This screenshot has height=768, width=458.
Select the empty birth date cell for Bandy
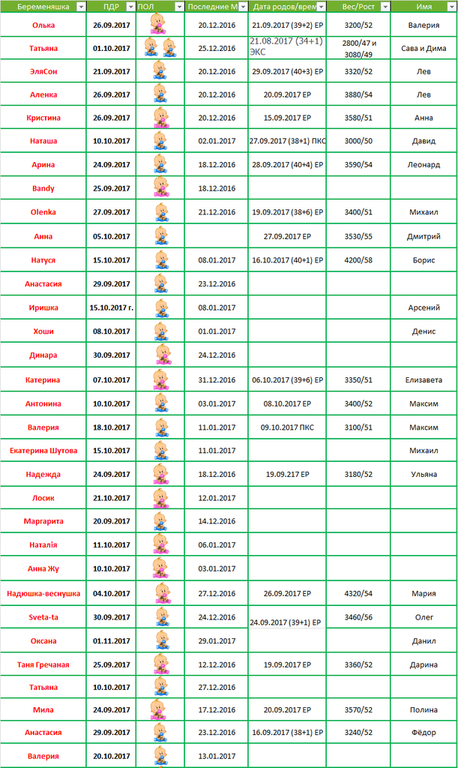(x=287, y=188)
